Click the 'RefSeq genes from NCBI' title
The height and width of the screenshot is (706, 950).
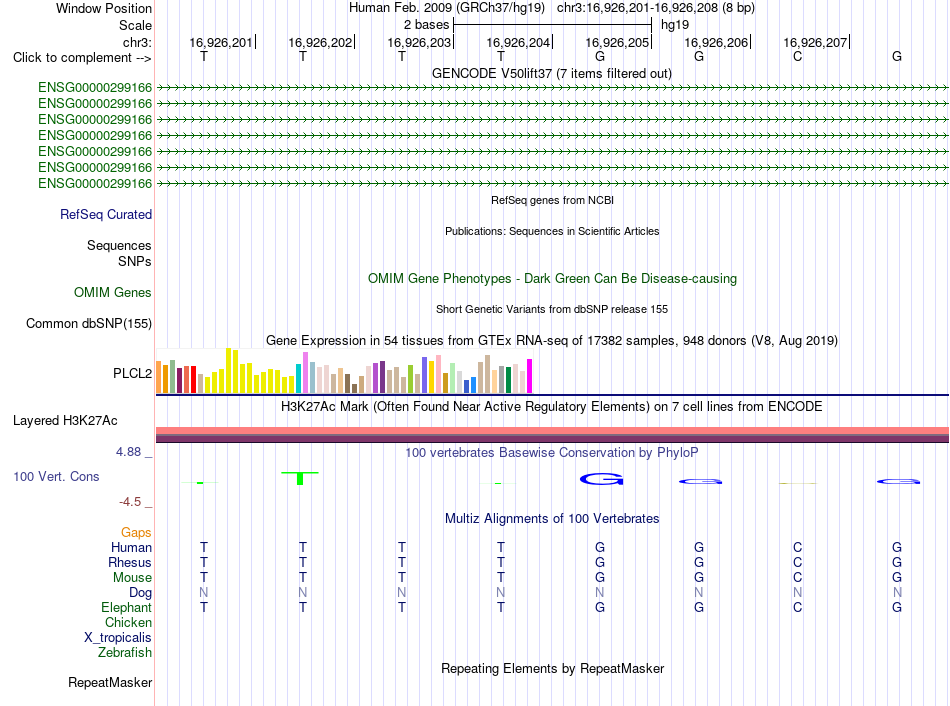point(552,200)
